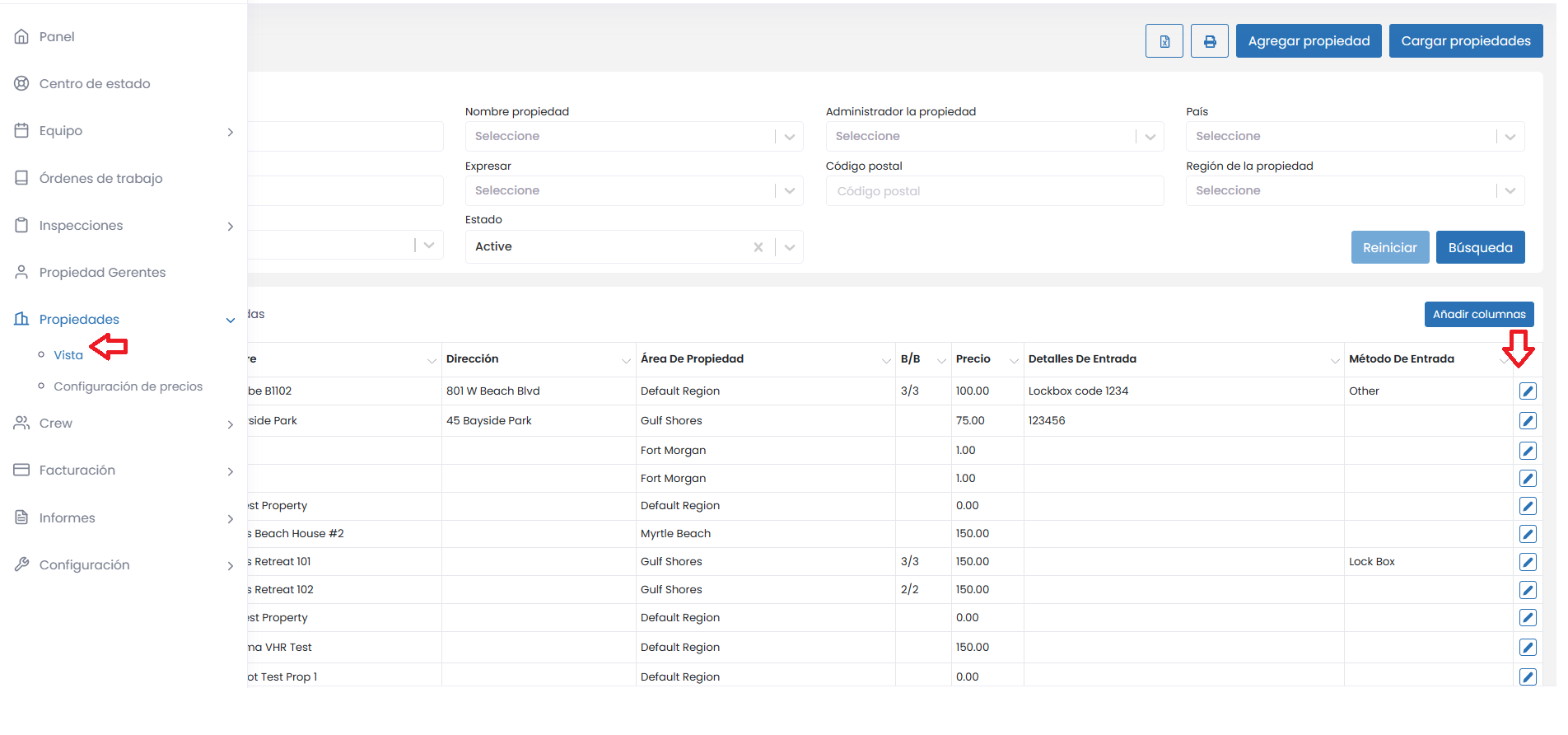Click the Agregar propiedad button
Viewport: 1568px width, 735px height.
click(x=1308, y=41)
